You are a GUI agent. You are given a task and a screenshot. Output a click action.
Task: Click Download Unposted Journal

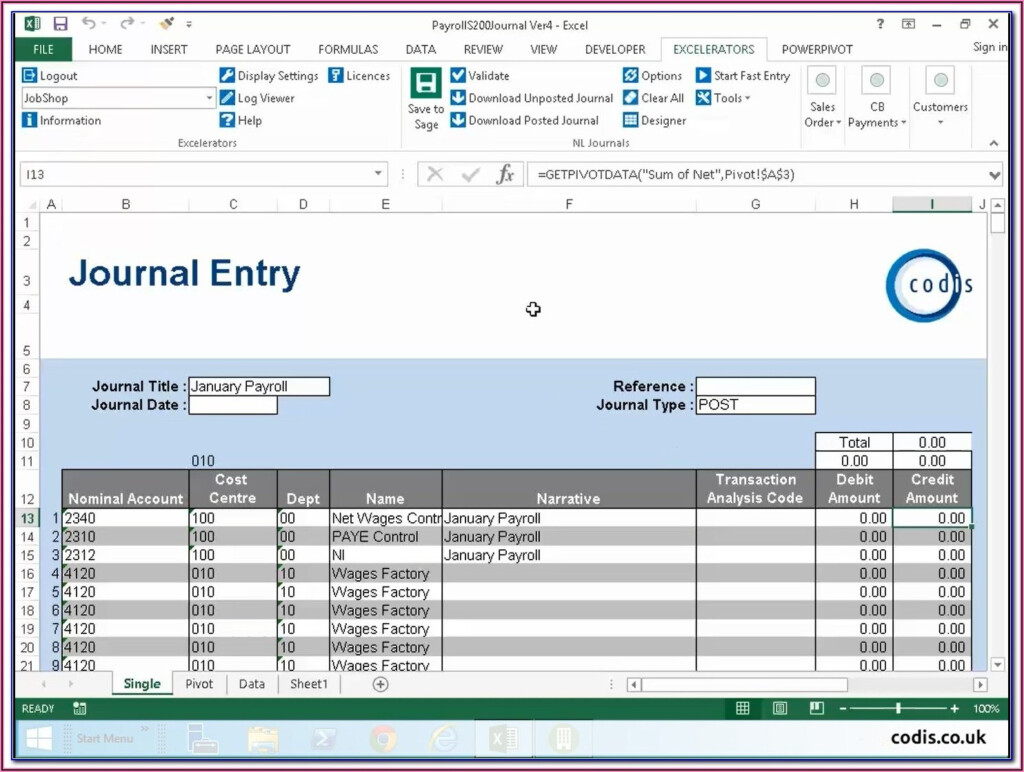pyautogui.click(x=532, y=98)
